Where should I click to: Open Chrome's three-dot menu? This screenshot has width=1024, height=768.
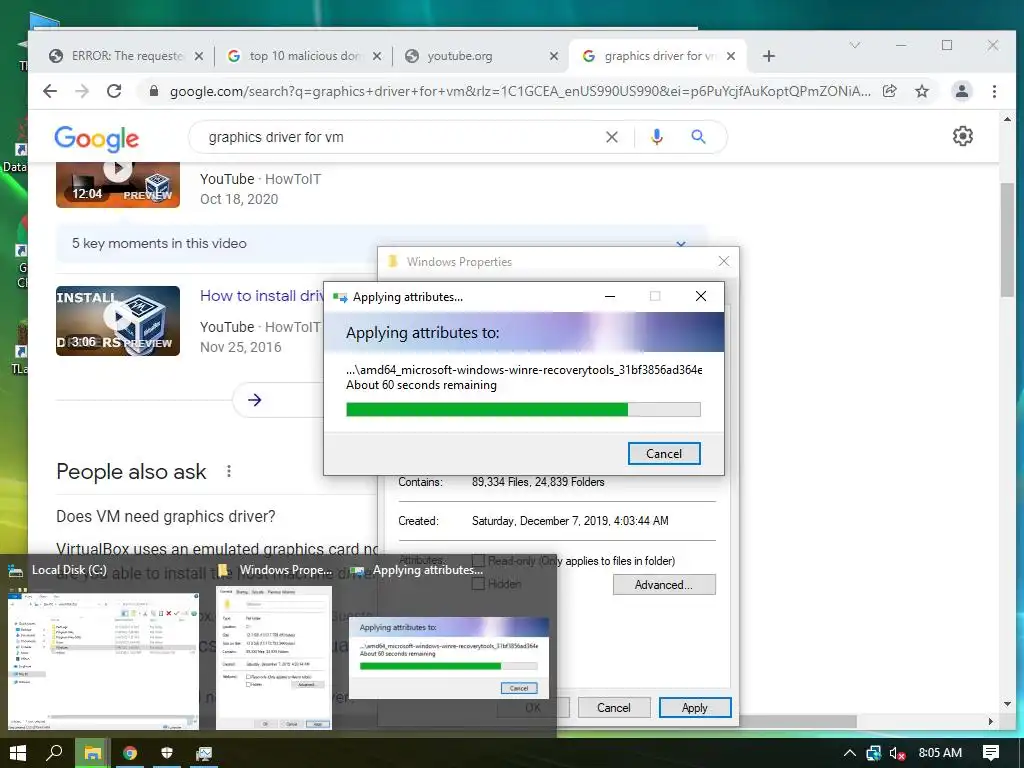click(994, 91)
